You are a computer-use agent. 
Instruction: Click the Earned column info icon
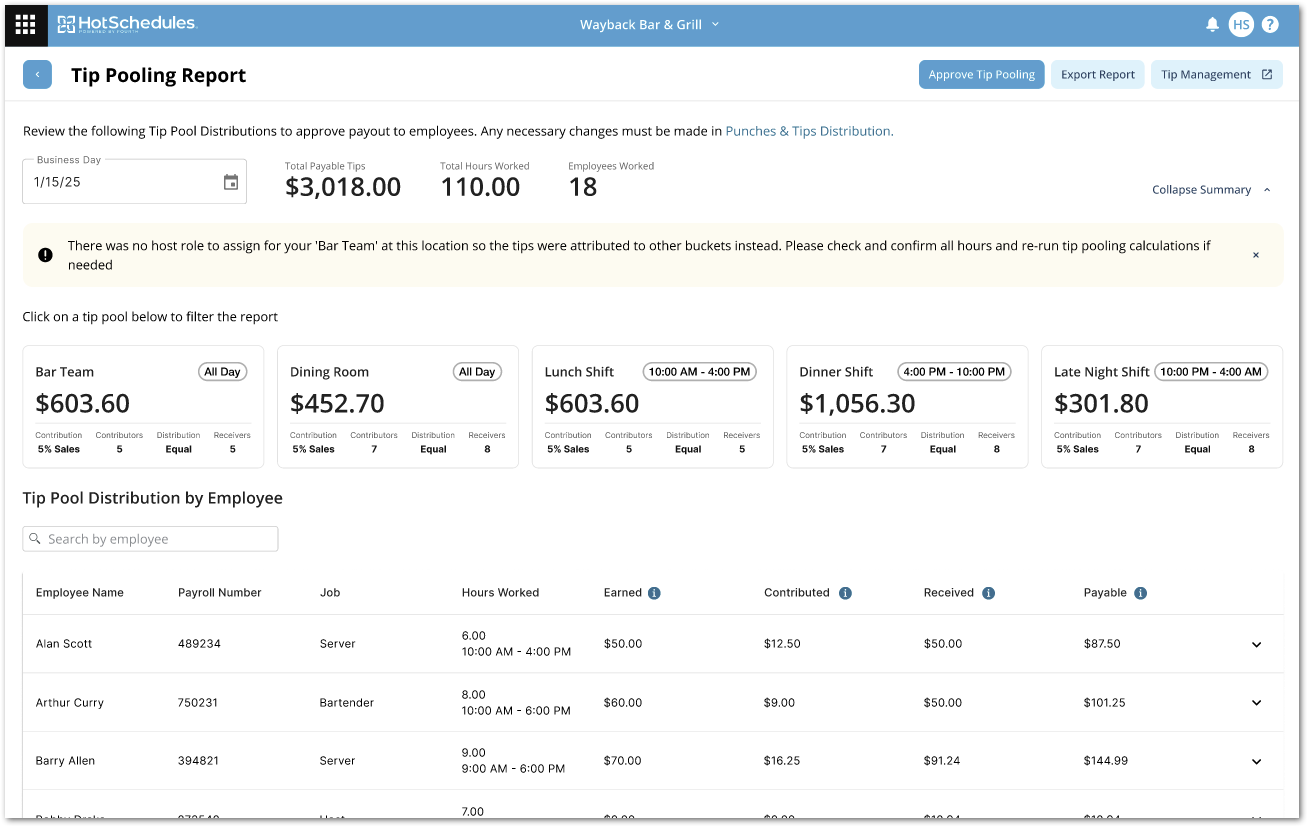click(x=654, y=593)
